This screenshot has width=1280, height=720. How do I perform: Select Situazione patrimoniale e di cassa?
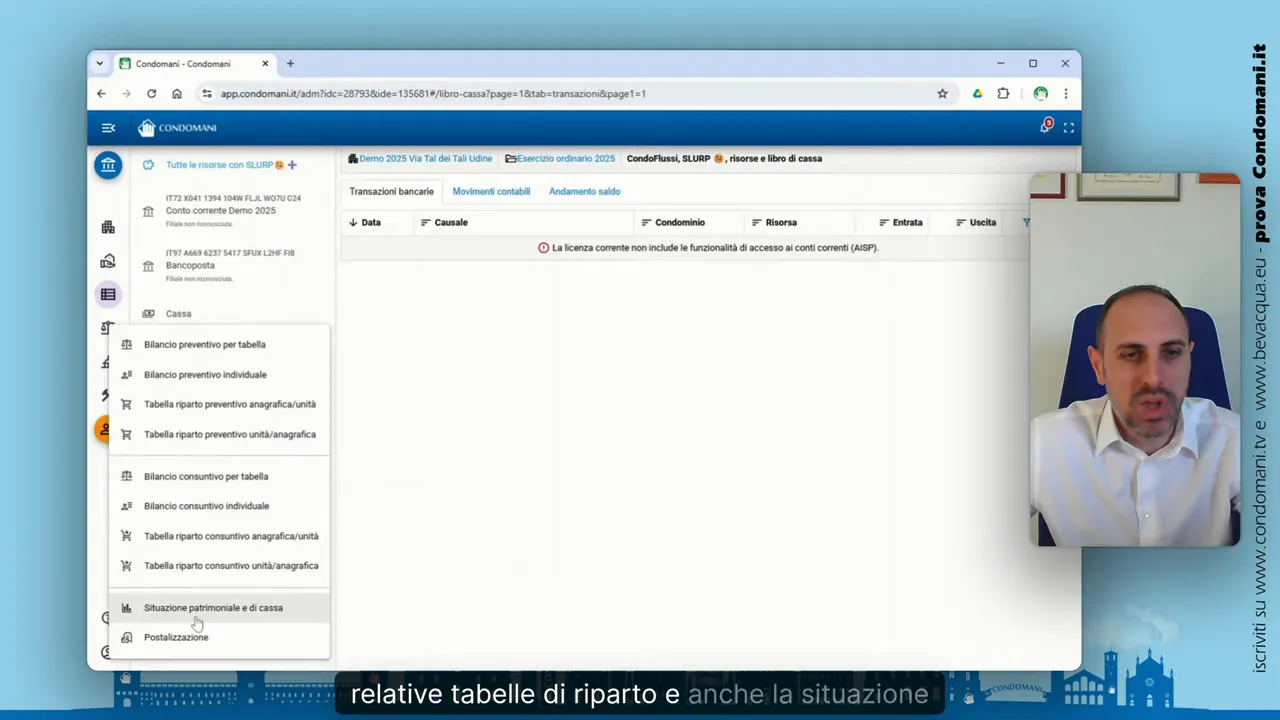213,608
